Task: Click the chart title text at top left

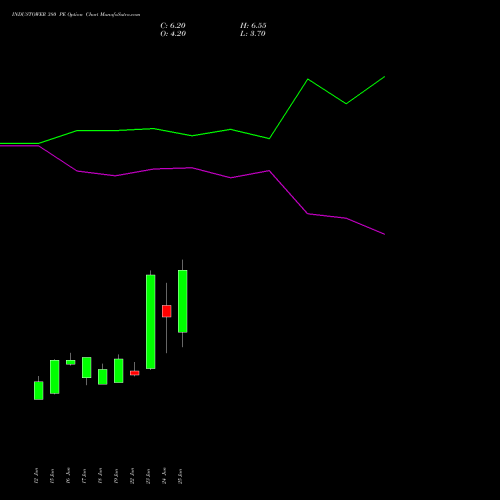Action: coord(76,15)
